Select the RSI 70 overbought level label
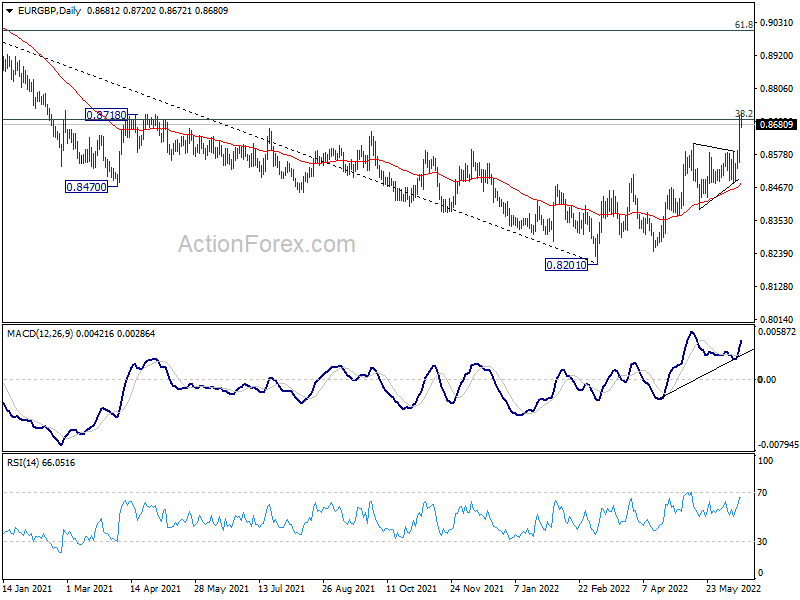 (766, 493)
